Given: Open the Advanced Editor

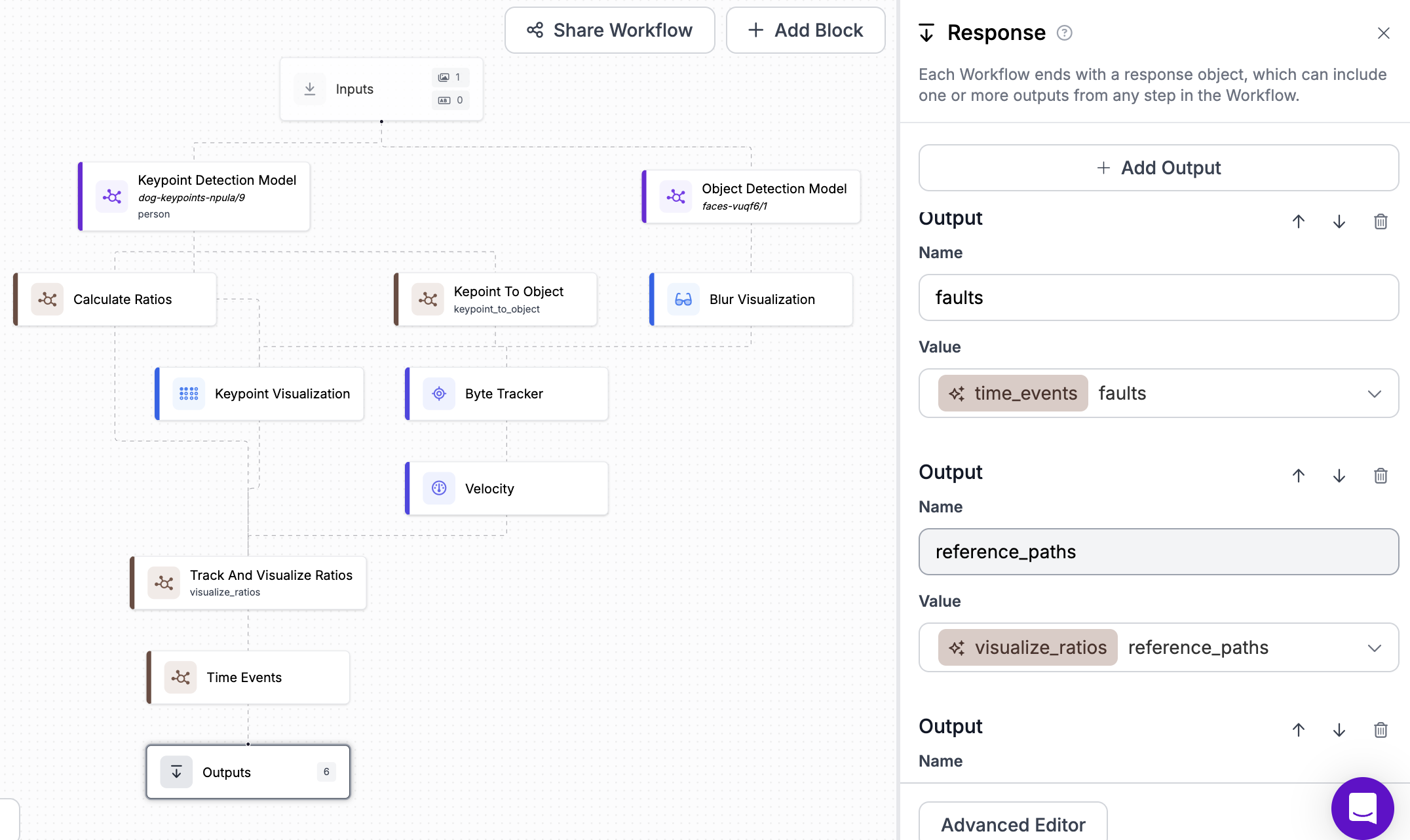Looking at the screenshot, I should click(1013, 824).
